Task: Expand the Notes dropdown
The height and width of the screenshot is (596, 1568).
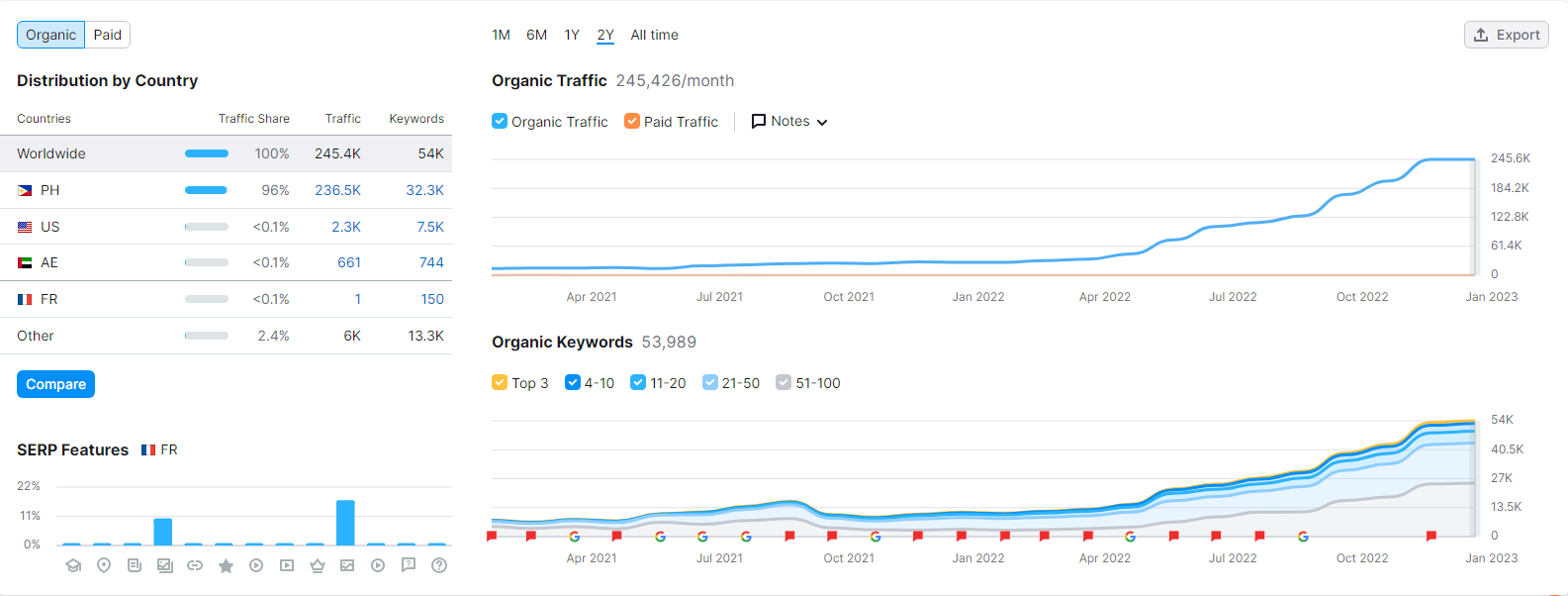Action: point(789,121)
